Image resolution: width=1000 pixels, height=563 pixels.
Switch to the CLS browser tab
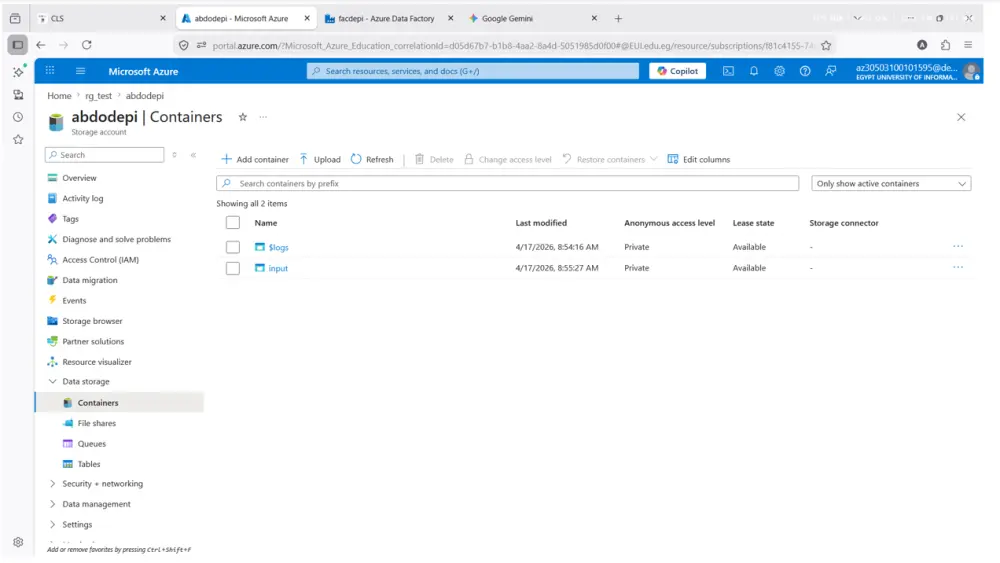(x=102, y=18)
